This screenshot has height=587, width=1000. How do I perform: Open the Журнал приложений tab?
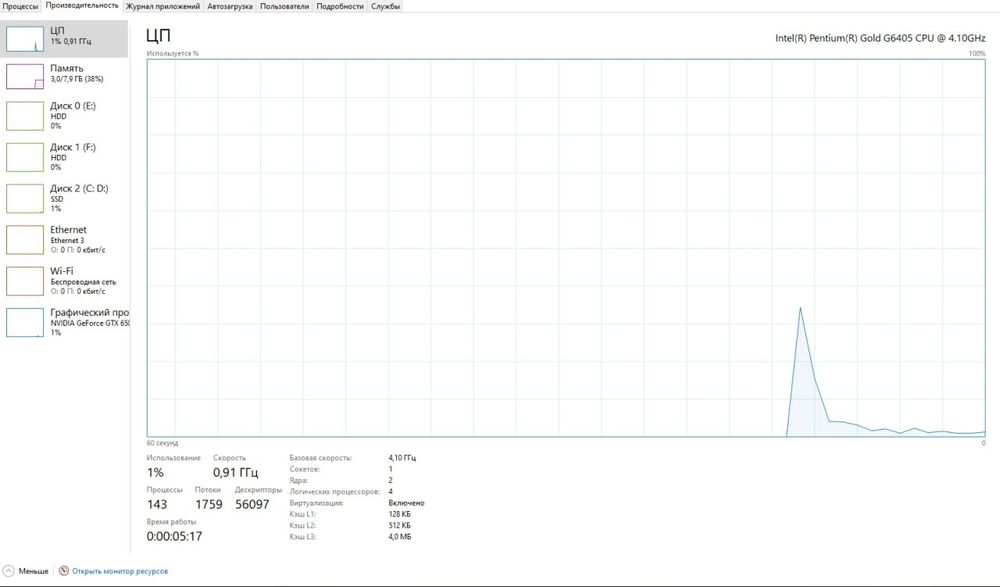pyautogui.click(x=163, y=6)
